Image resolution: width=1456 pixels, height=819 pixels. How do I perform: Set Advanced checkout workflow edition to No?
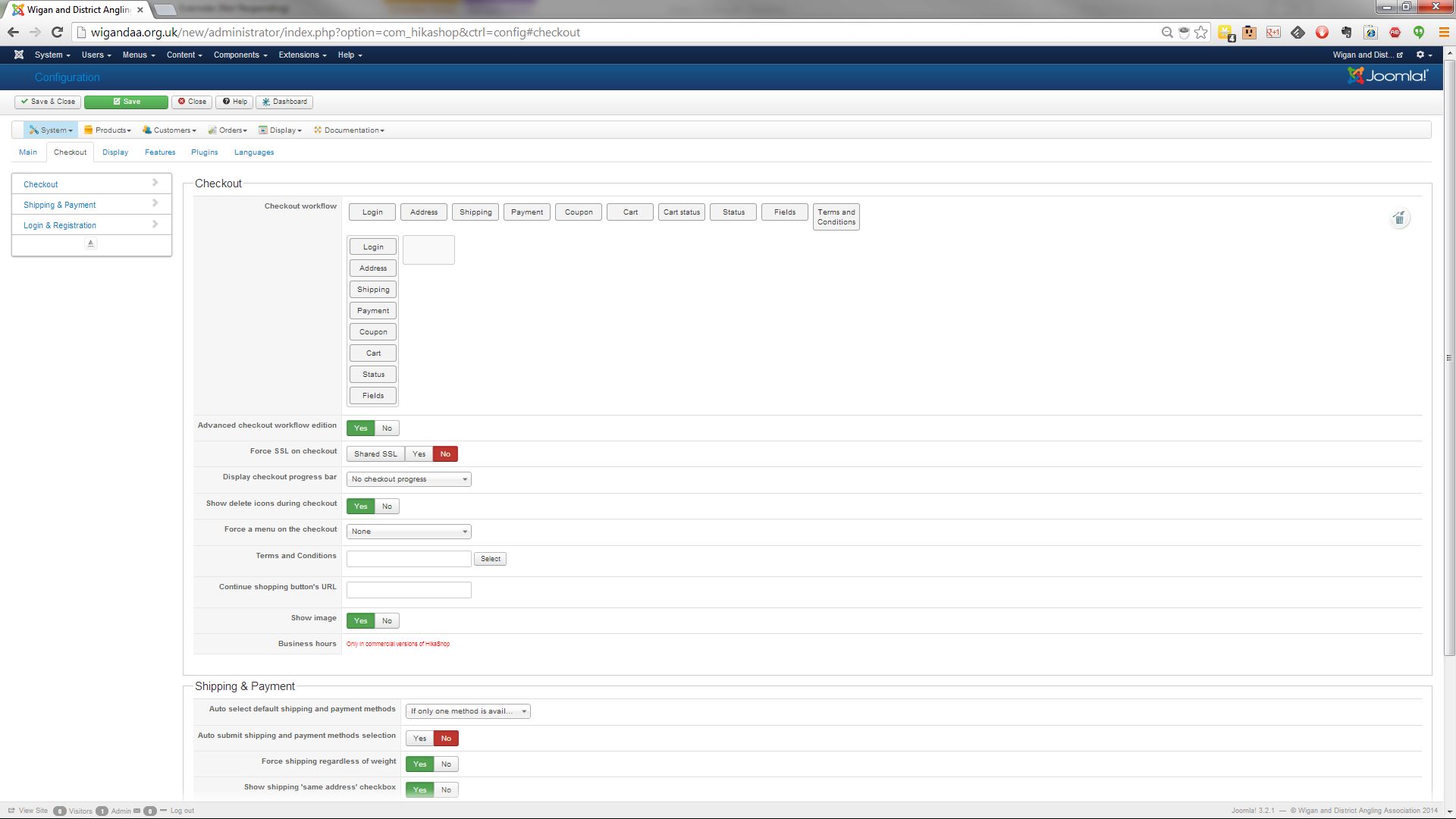tap(387, 428)
